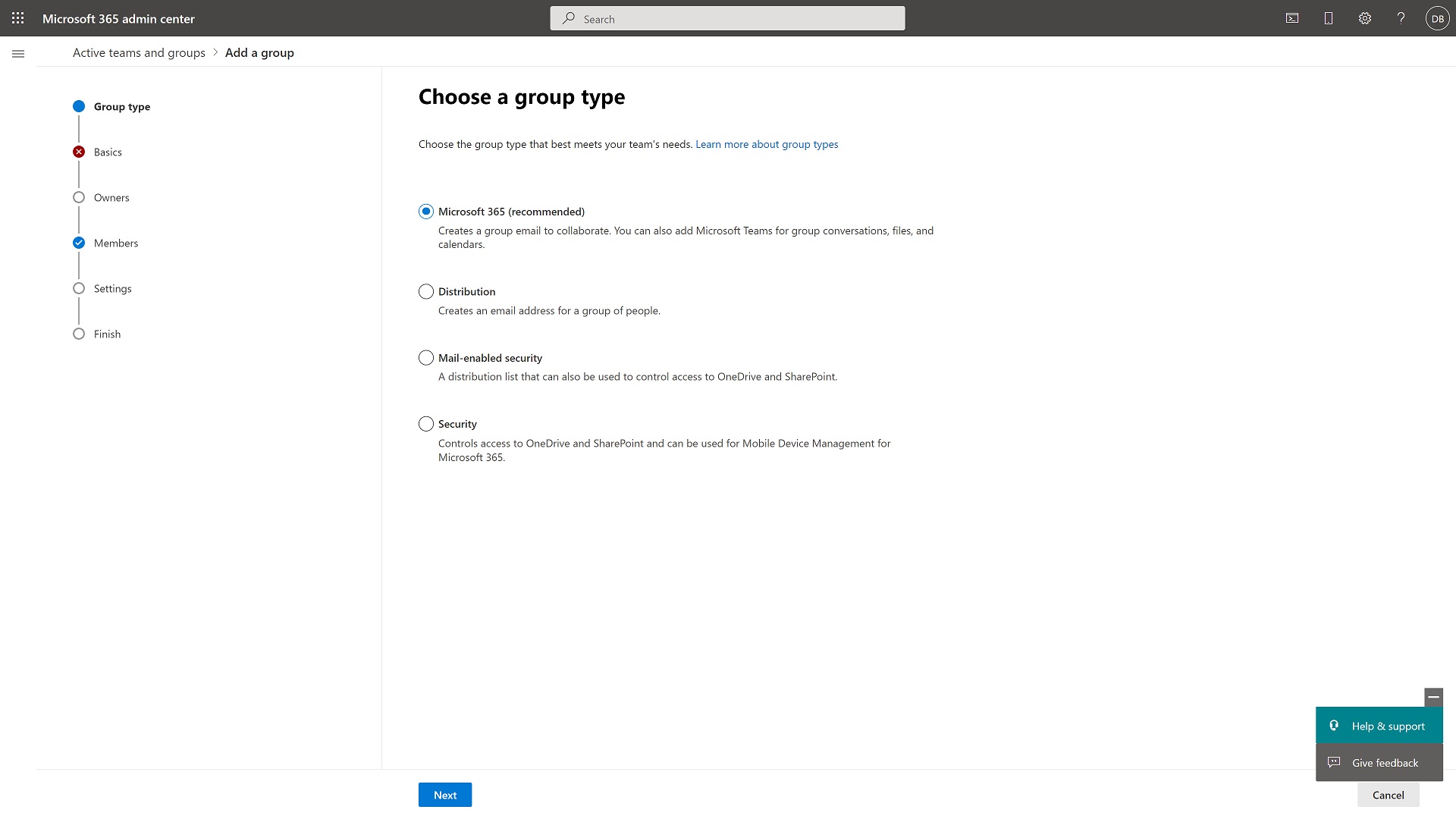The width and height of the screenshot is (1456, 819).
Task: Expand the navigation hamburger menu
Action: pyautogui.click(x=18, y=54)
